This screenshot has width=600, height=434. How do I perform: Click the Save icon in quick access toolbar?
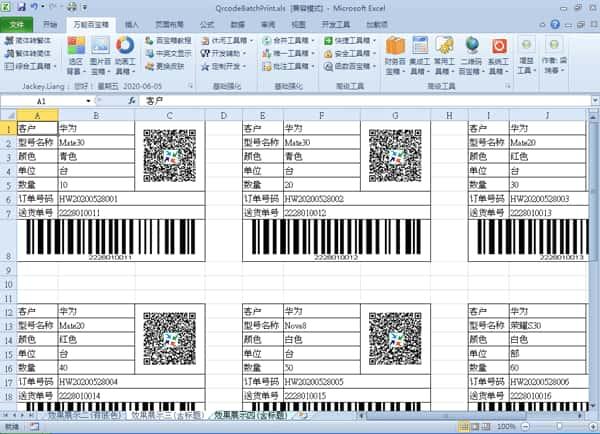click(21, 7)
